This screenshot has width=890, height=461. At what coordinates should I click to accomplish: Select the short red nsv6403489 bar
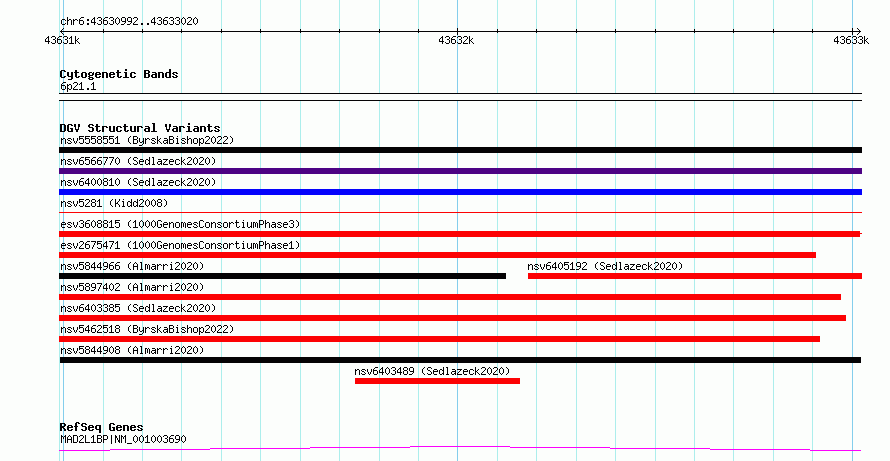pos(438,381)
